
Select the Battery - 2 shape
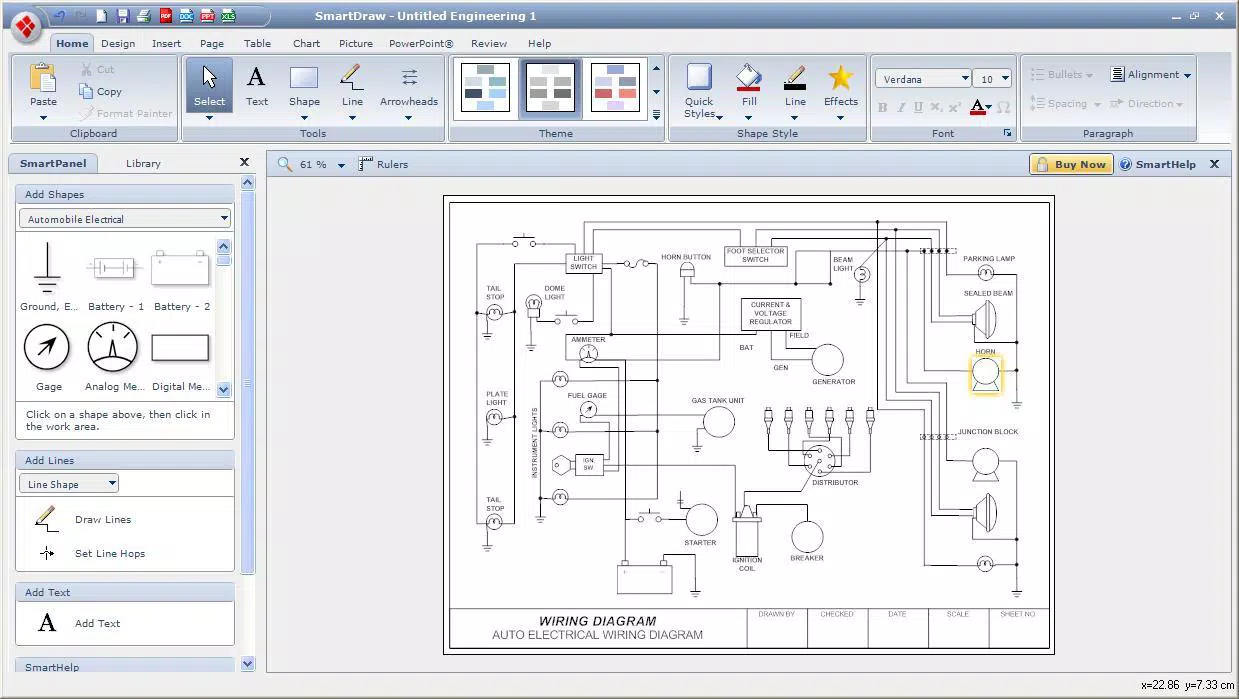181,276
